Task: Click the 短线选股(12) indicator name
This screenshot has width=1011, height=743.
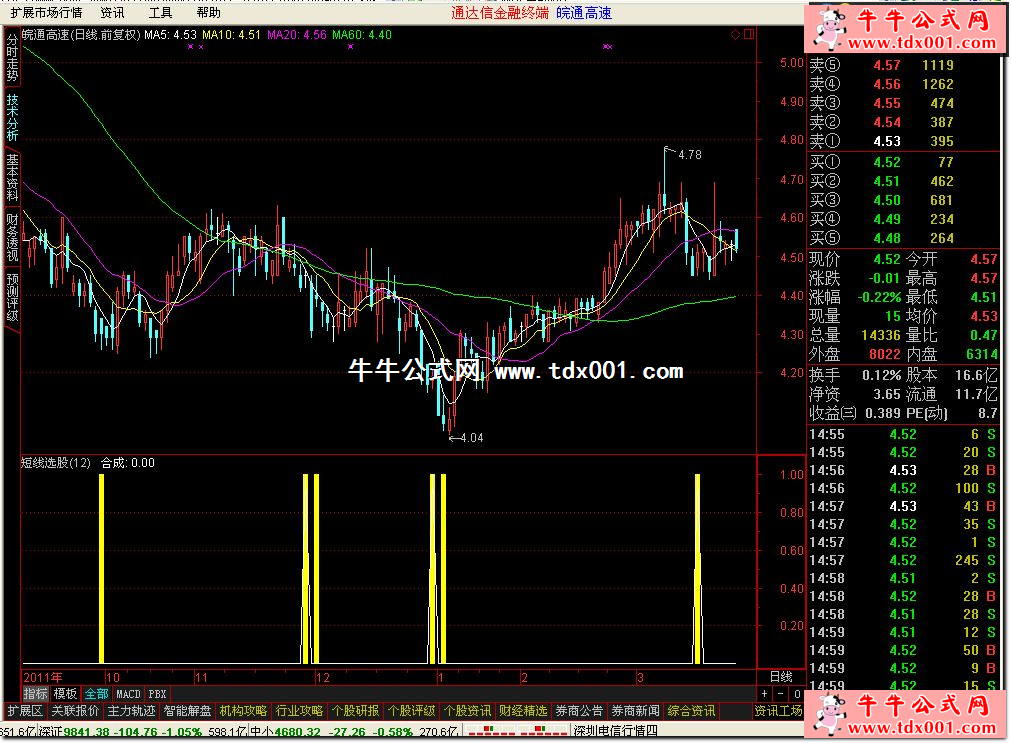Action: click(56, 463)
